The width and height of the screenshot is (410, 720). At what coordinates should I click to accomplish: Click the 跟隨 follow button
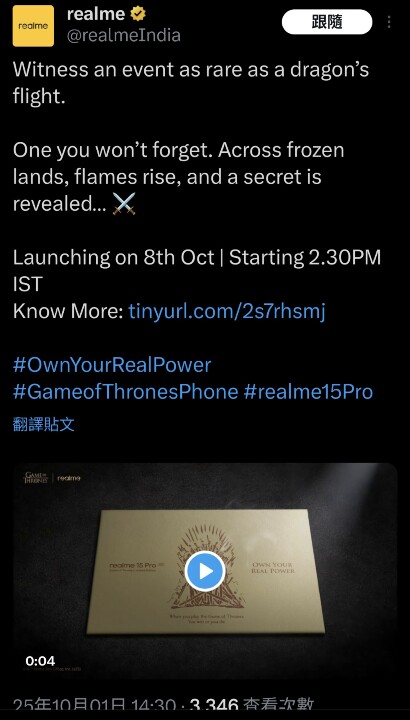pyautogui.click(x=327, y=22)
